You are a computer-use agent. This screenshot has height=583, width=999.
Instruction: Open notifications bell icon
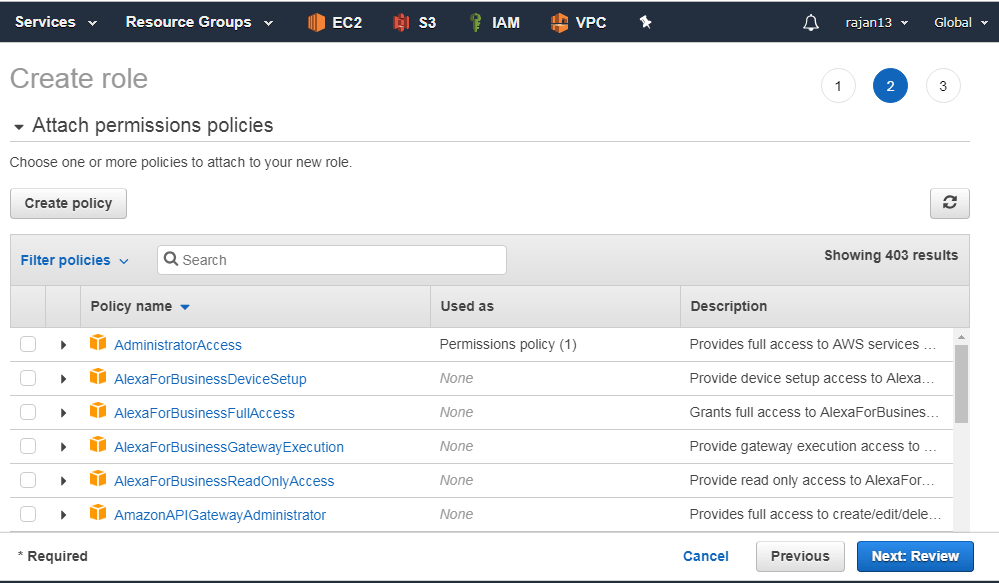coord(810,23)
